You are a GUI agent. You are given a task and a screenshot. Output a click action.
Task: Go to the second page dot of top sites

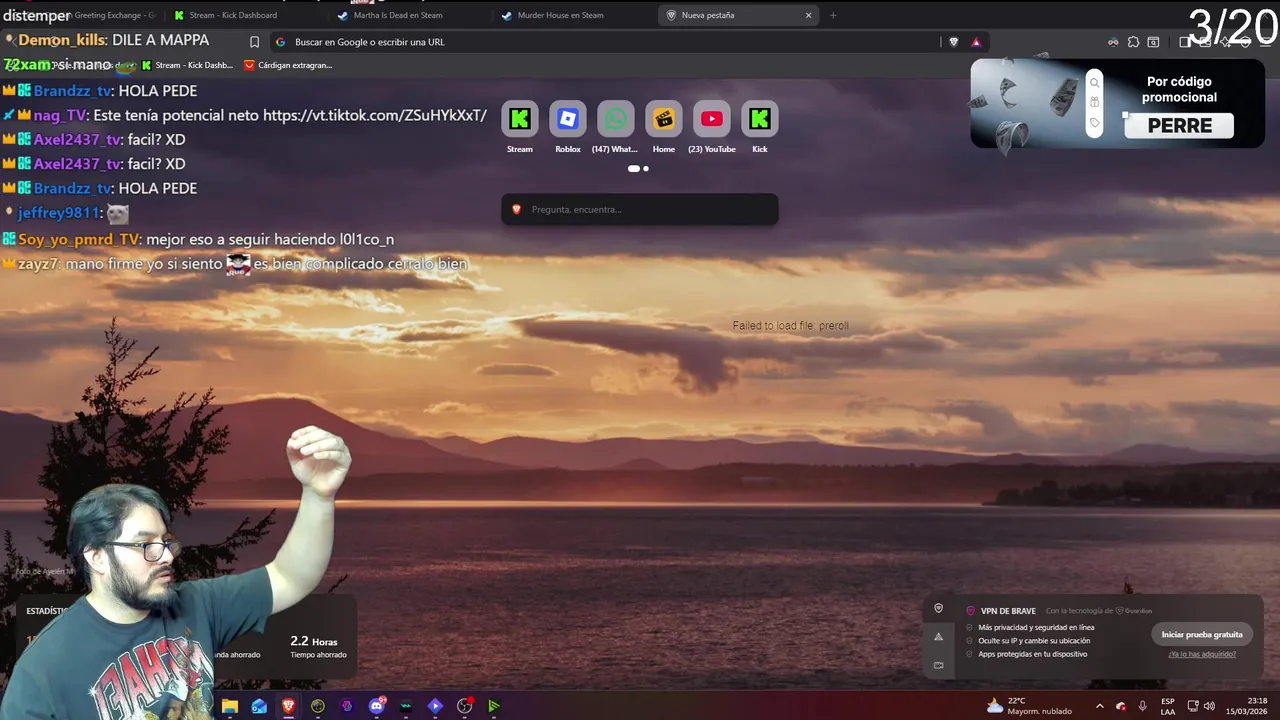tap(646, 169)
